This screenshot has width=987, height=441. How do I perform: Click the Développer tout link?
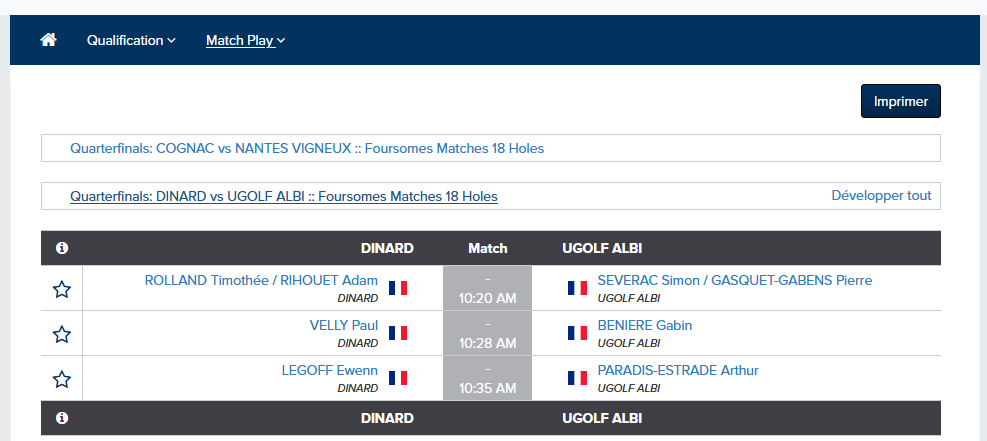(881, 195)
